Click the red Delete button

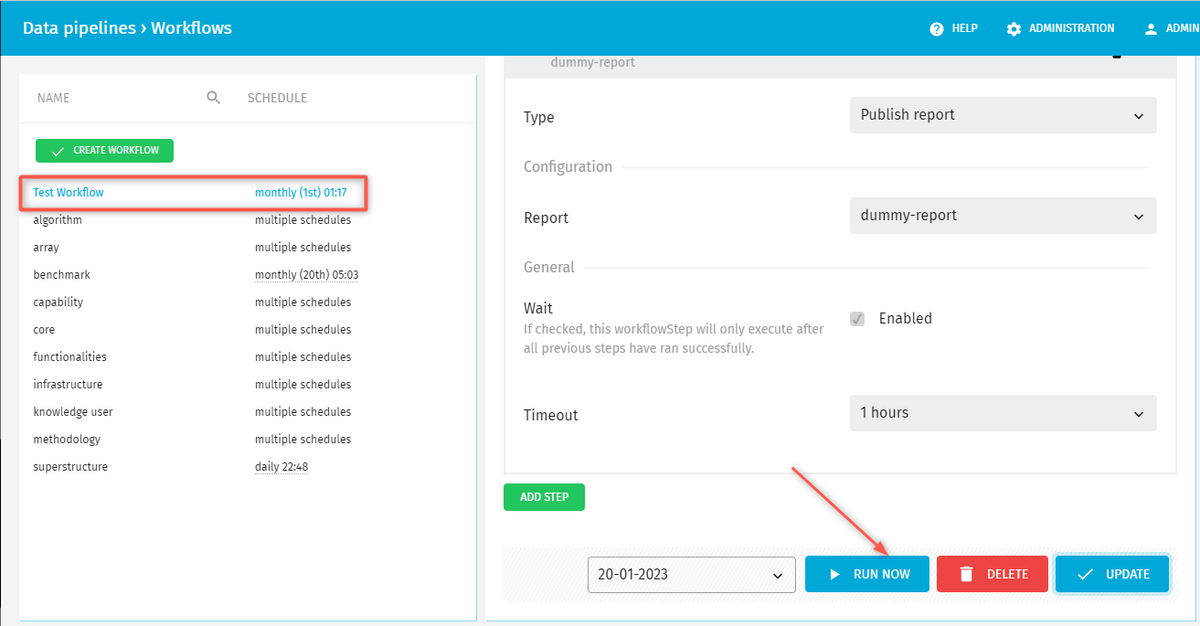click(x=992, y=575)
